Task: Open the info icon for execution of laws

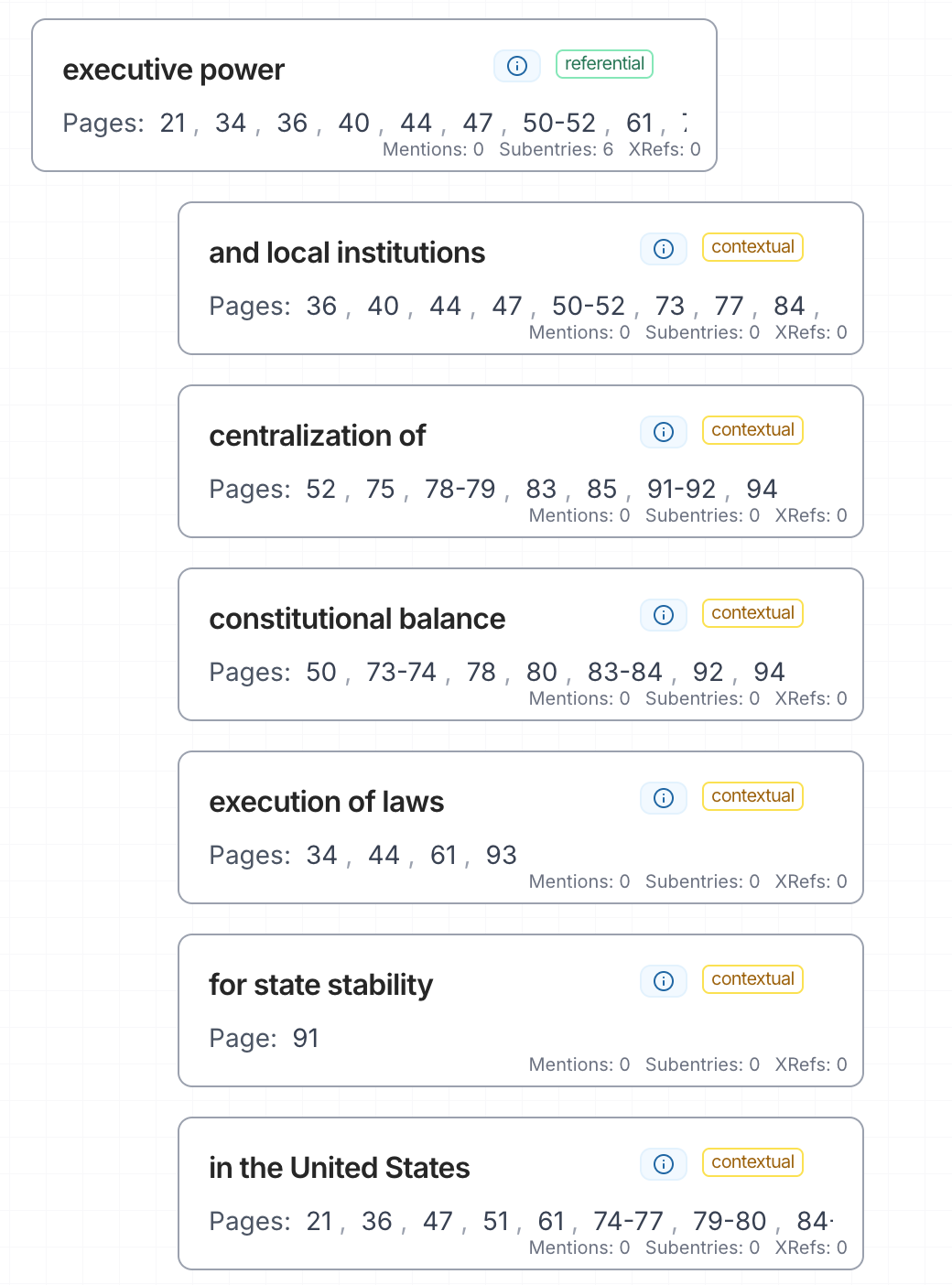Action: 663,798
